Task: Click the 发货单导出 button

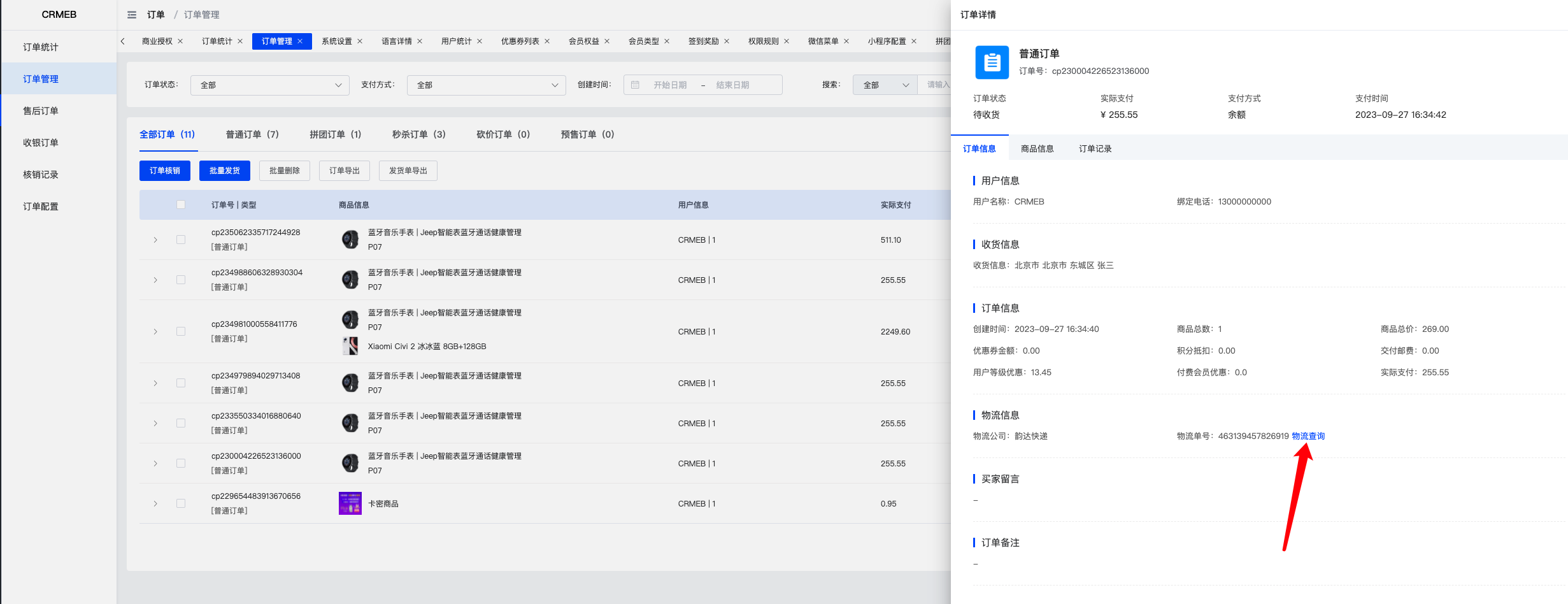Action: 408,171
